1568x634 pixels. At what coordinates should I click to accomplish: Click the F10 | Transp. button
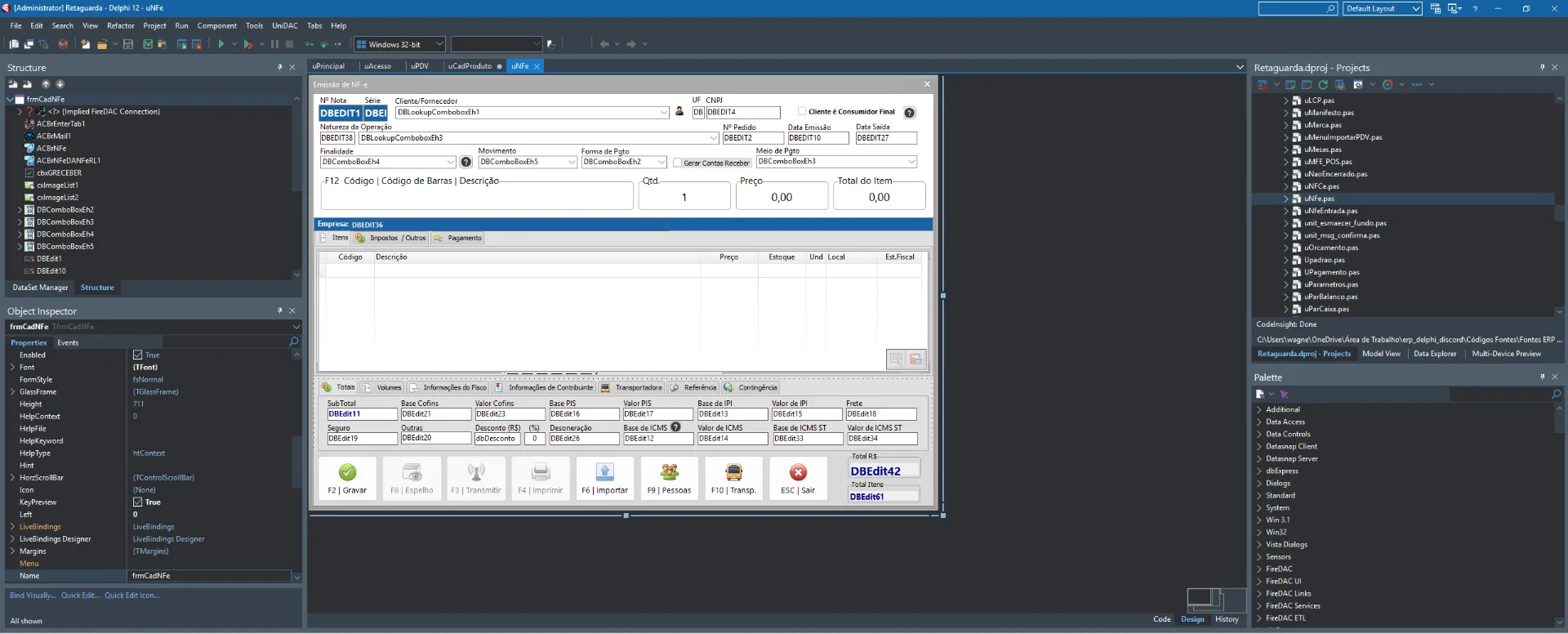click(733, 478)
